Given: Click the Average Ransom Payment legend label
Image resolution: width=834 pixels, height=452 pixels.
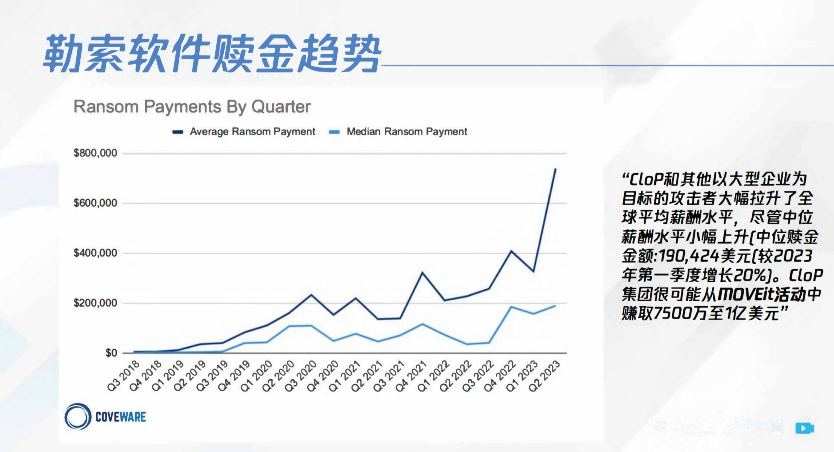Looking at the screenshot, I should (252, 132).
